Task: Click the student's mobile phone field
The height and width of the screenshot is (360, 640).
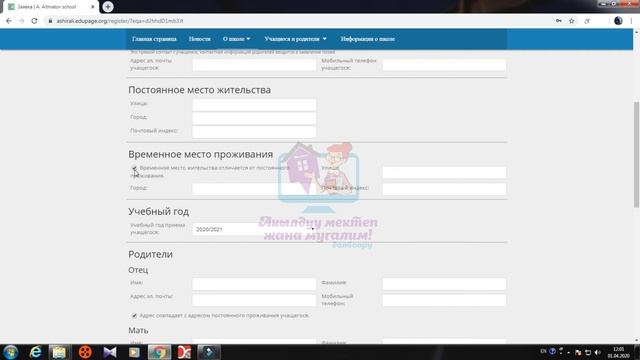Action: coord(444,64)
